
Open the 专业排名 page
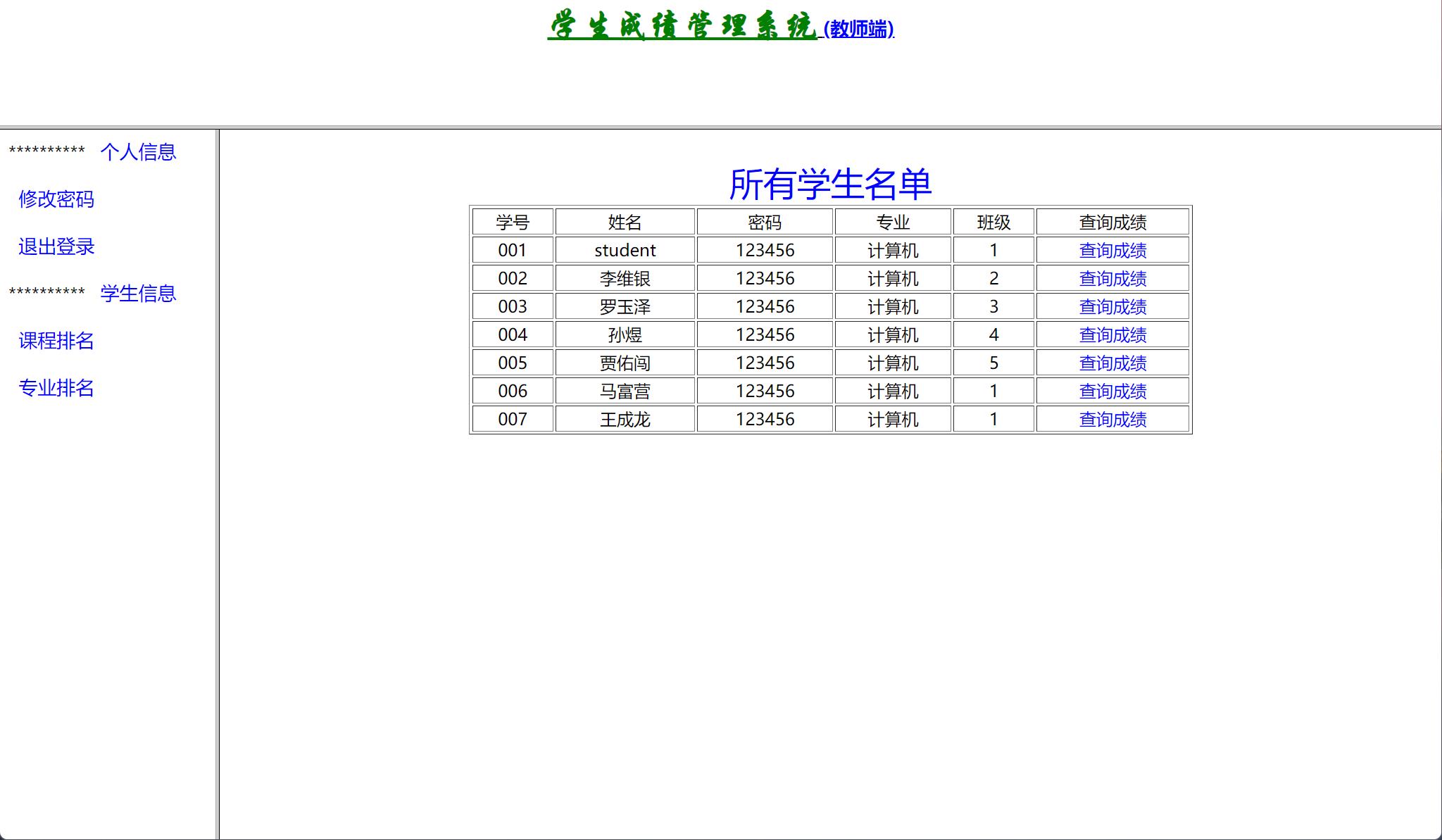pyautogui.click(x=56, y=388)
